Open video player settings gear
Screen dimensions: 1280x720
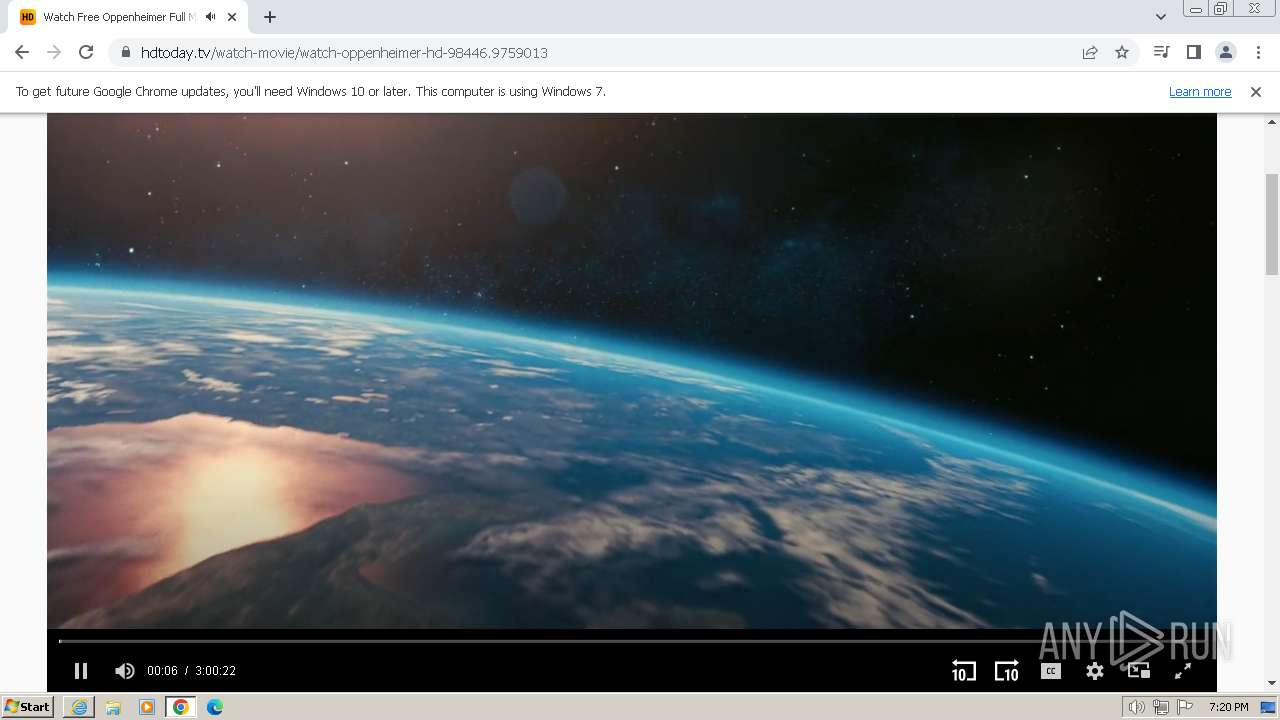point(1095,671)
